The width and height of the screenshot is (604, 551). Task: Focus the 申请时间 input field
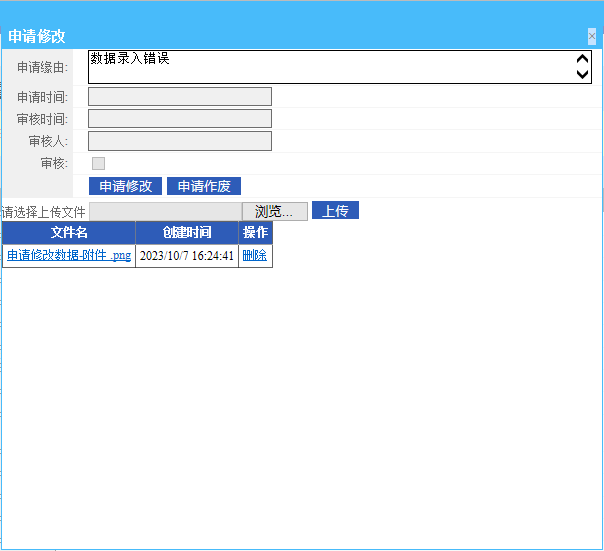point(180,97)
